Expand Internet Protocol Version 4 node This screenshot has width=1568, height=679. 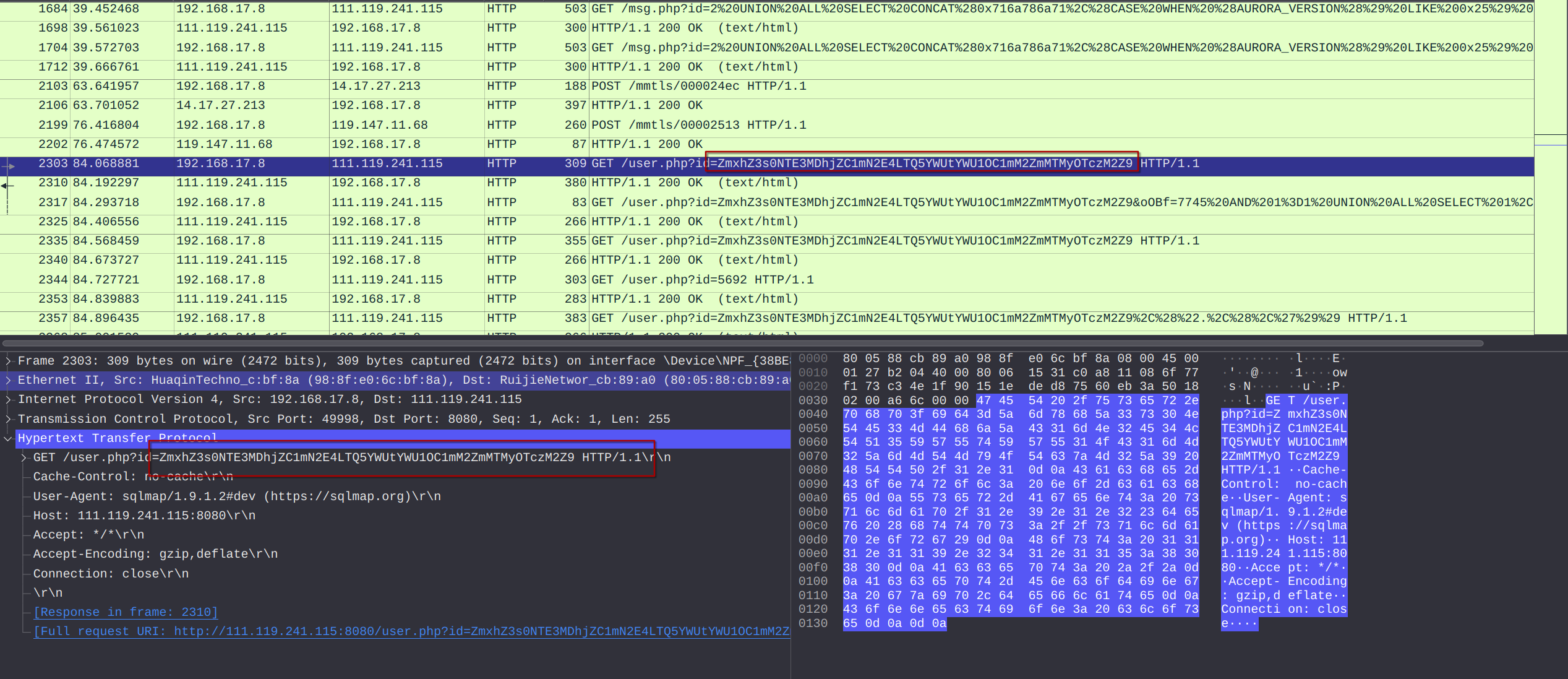(8, 399)
